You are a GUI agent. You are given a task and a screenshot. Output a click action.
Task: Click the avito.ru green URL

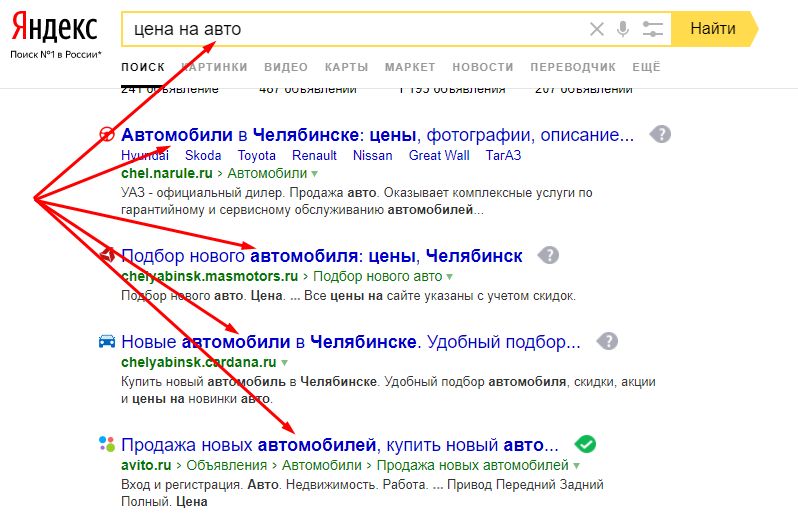pos(146,465)
